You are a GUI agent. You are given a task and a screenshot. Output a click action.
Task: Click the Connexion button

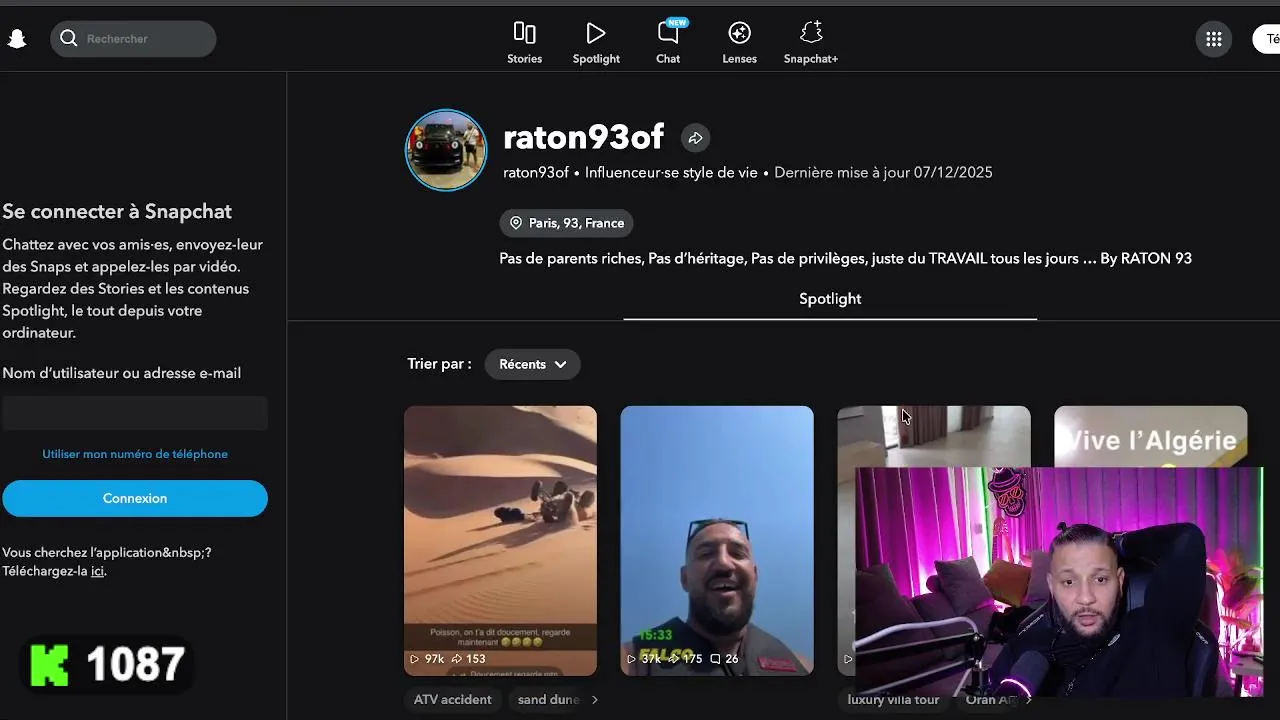[135, 498]
